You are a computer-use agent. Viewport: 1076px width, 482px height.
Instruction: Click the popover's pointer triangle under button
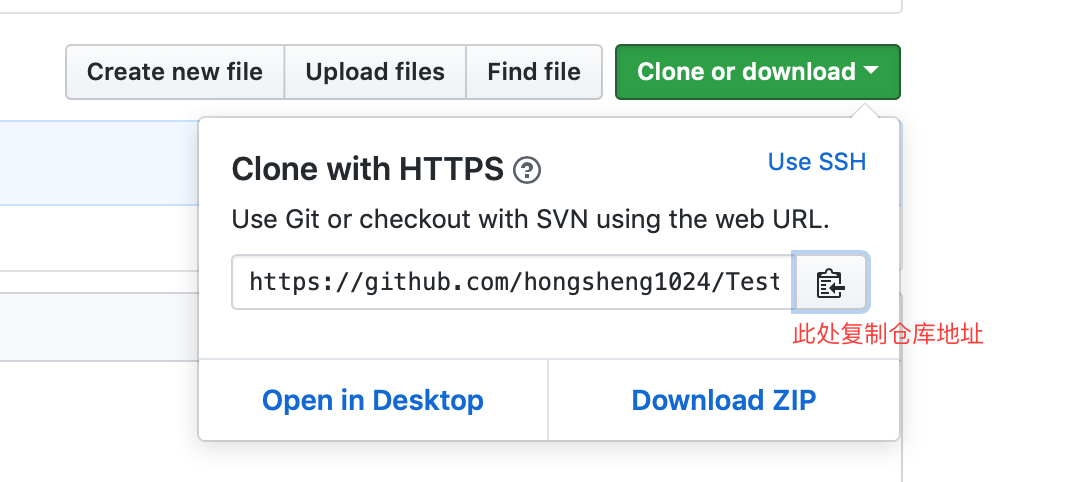pos(866,111)
